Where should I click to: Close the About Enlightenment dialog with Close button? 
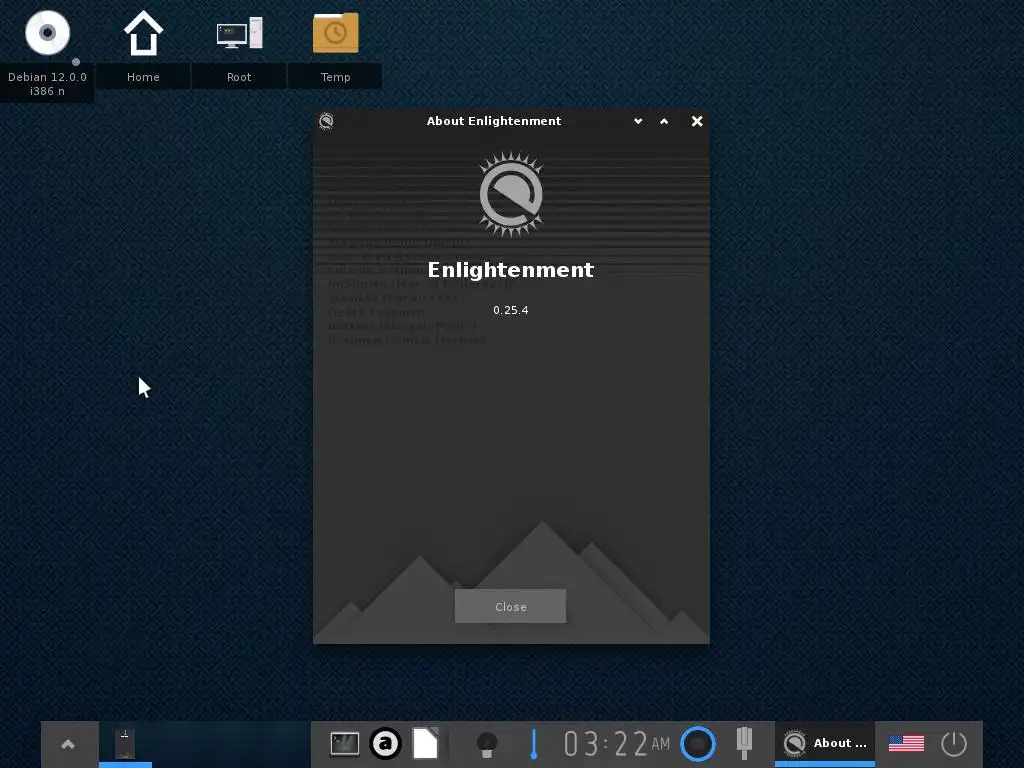tap(510, 606)
